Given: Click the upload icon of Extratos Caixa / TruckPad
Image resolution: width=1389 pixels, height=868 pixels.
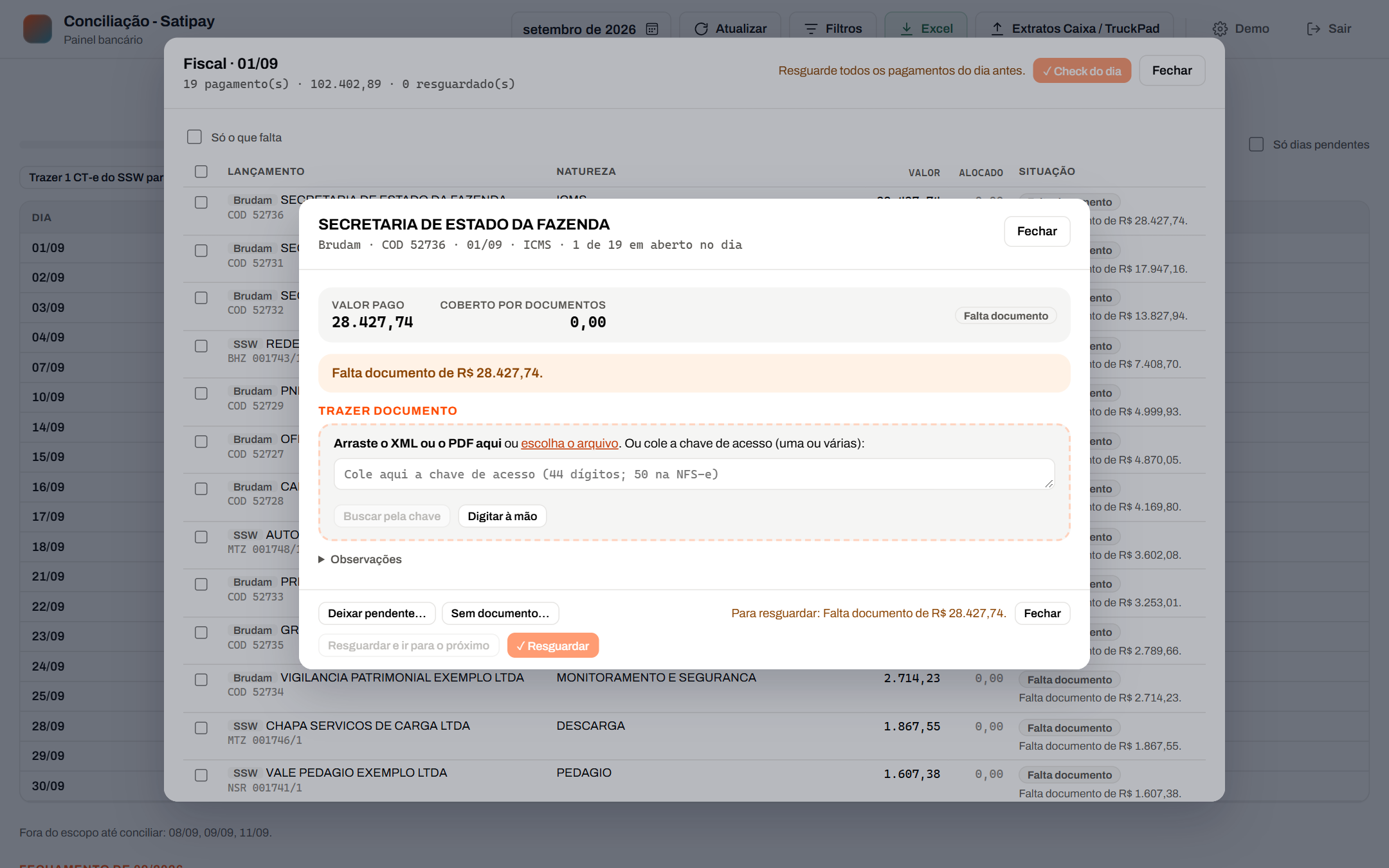Looking at the screenshot, I should (997, 29).
